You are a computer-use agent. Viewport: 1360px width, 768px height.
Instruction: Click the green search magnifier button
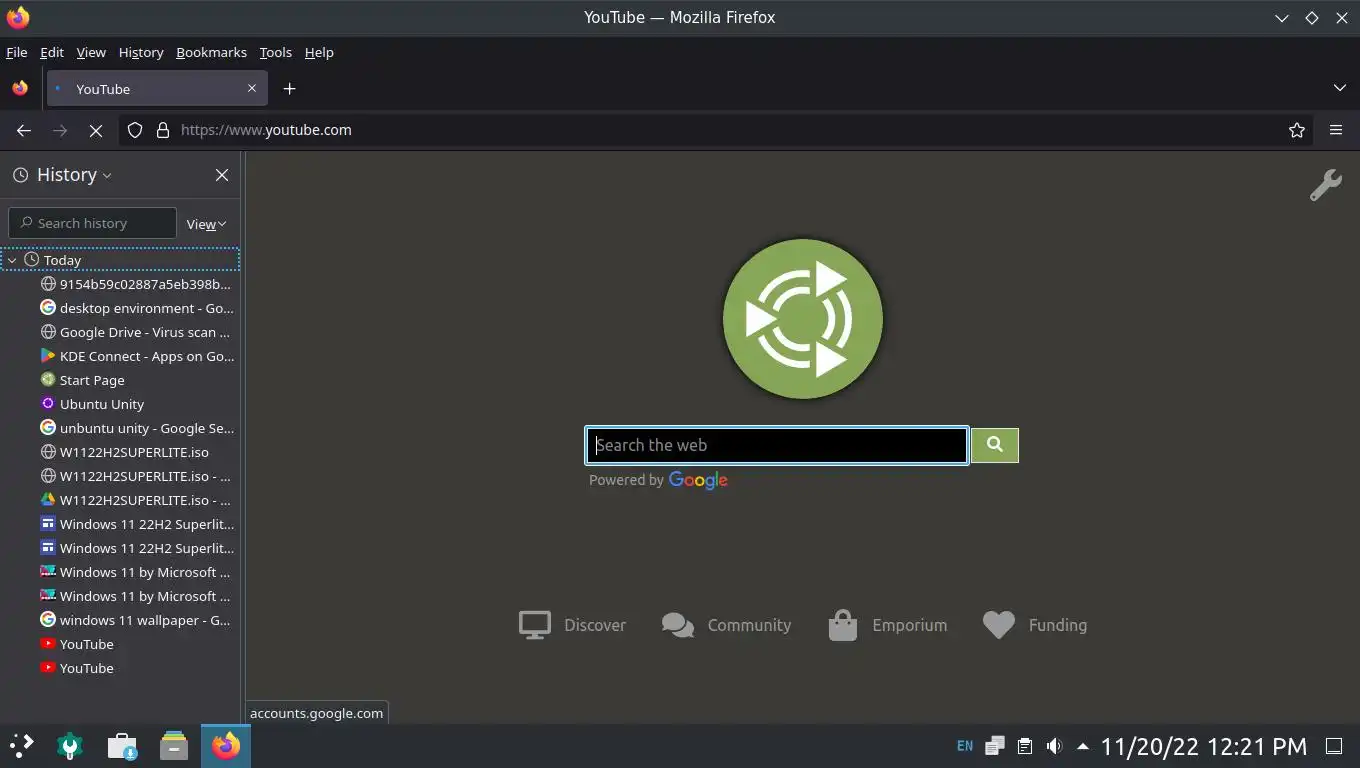[995, 445]
